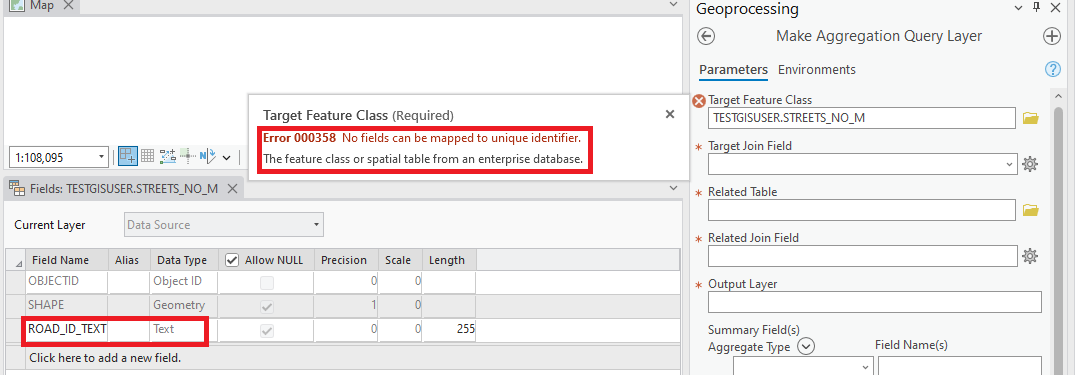
Task: Browse for the Related Table folder
Action: point(1030,210)
